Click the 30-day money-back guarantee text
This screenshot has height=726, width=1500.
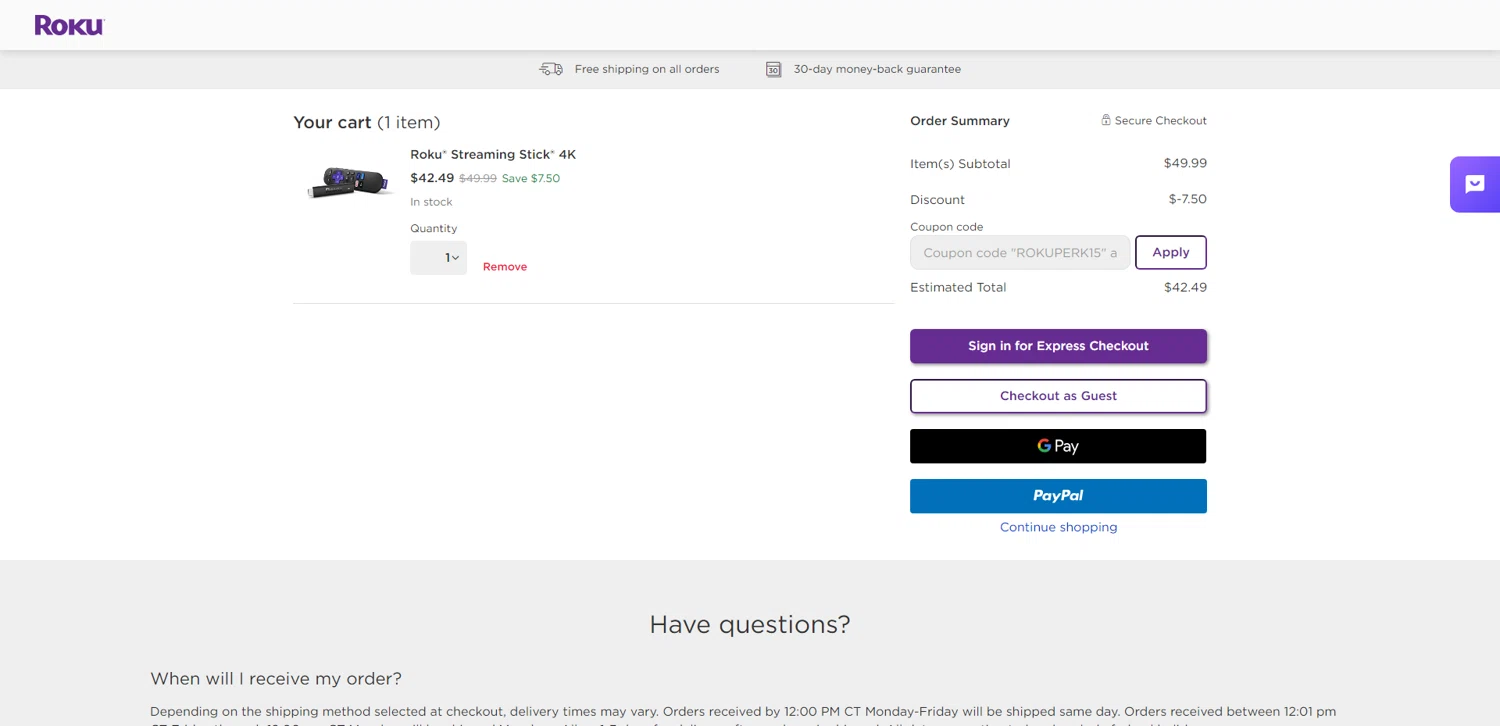click(877, 69)
